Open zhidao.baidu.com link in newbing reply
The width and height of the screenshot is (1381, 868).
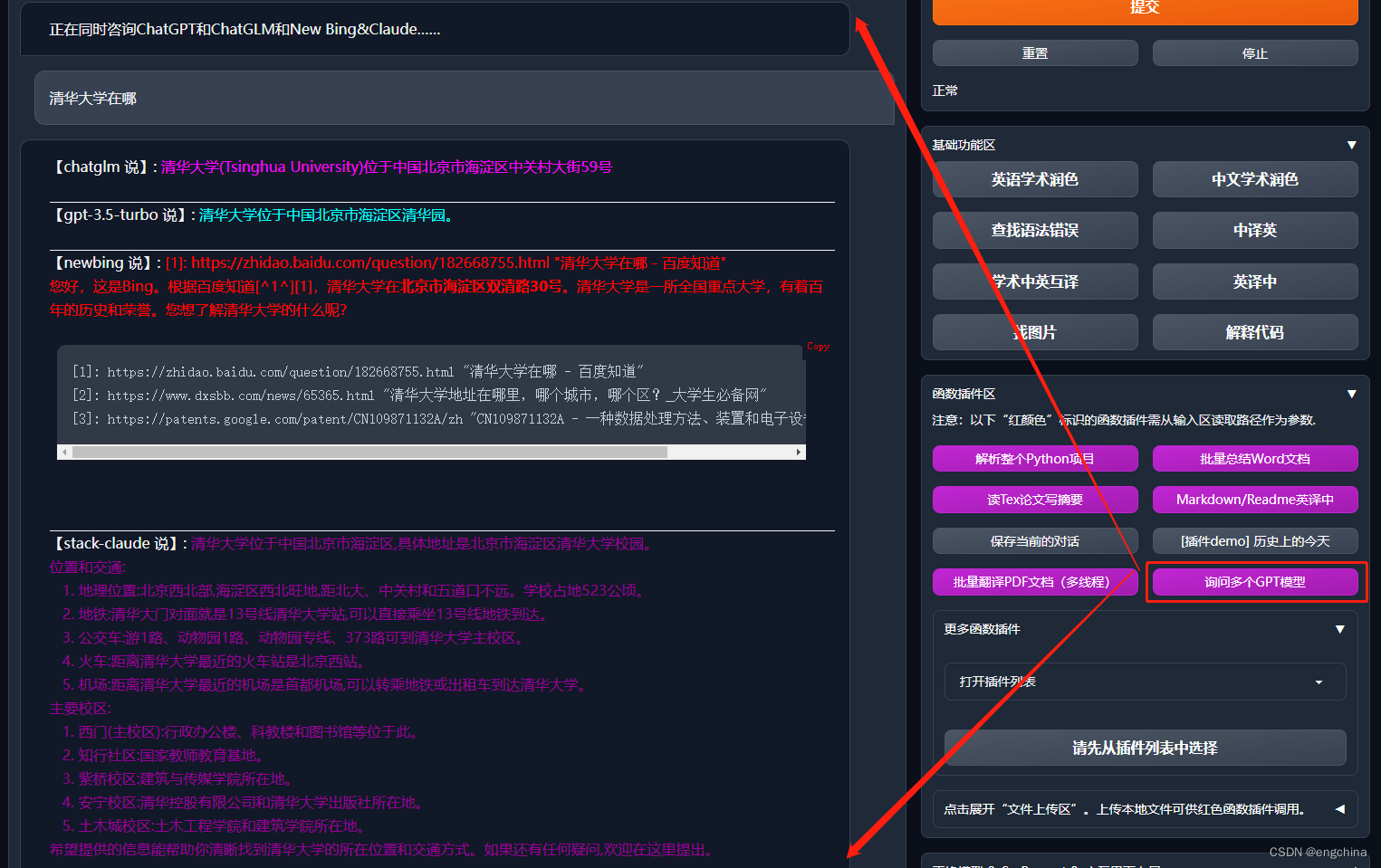click(370, 262)
